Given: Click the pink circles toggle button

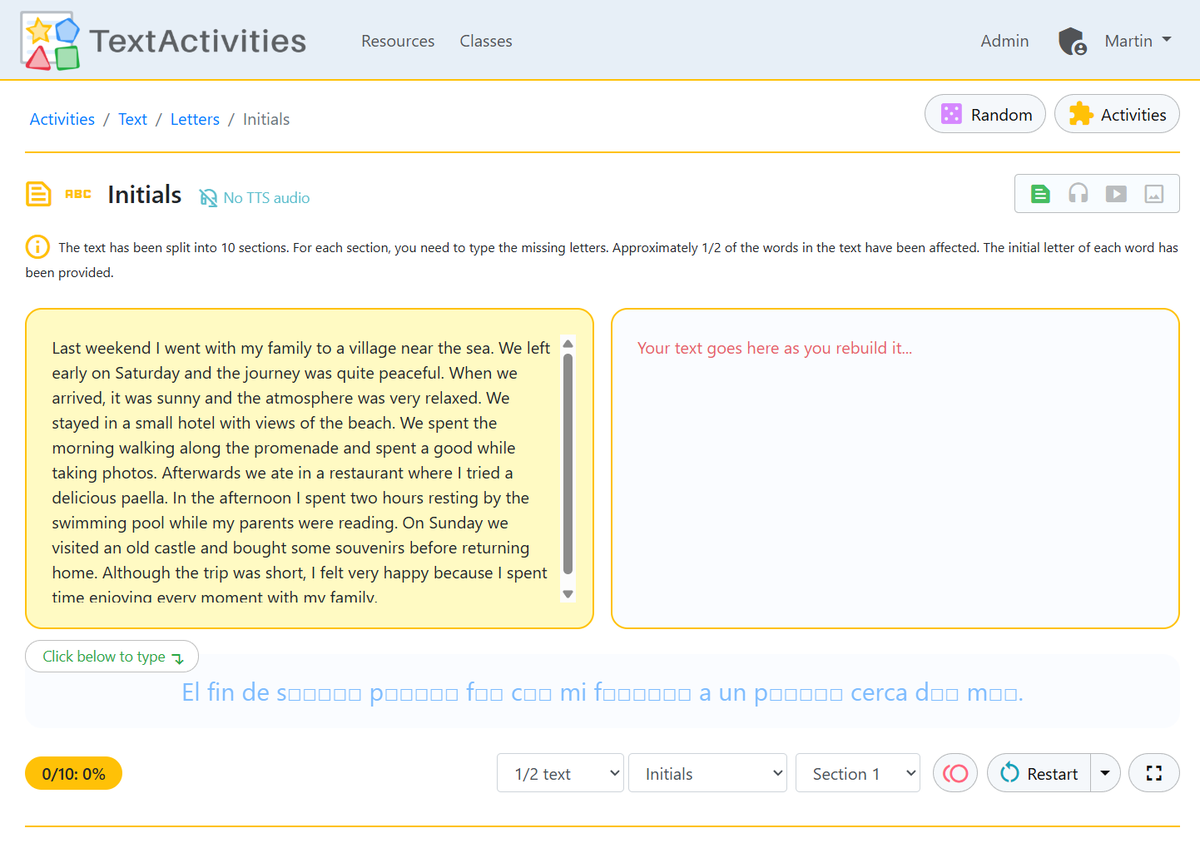Looking at the screenshot, I should coord(955,773).
